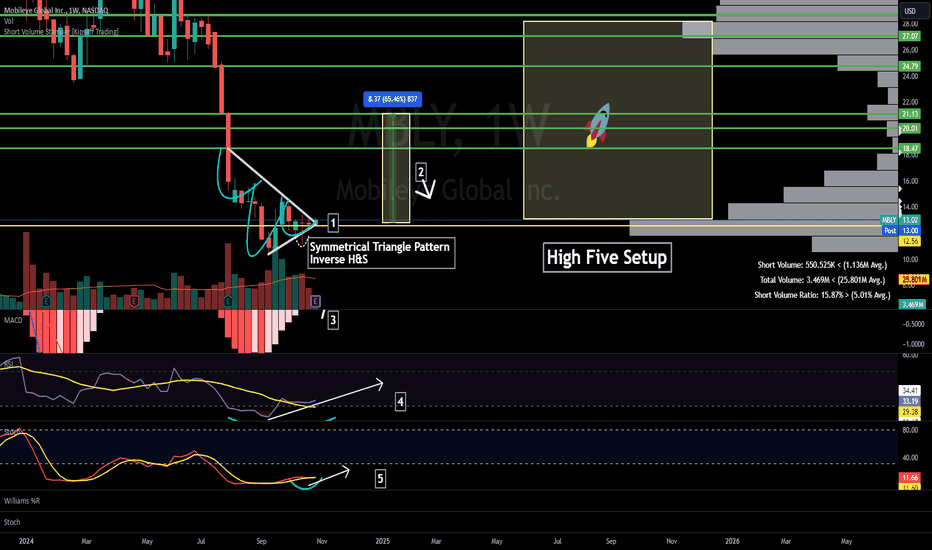Screen dimensions: 932x550
Task: Click the 2026 label on time axis
Action: click(732, 541)
